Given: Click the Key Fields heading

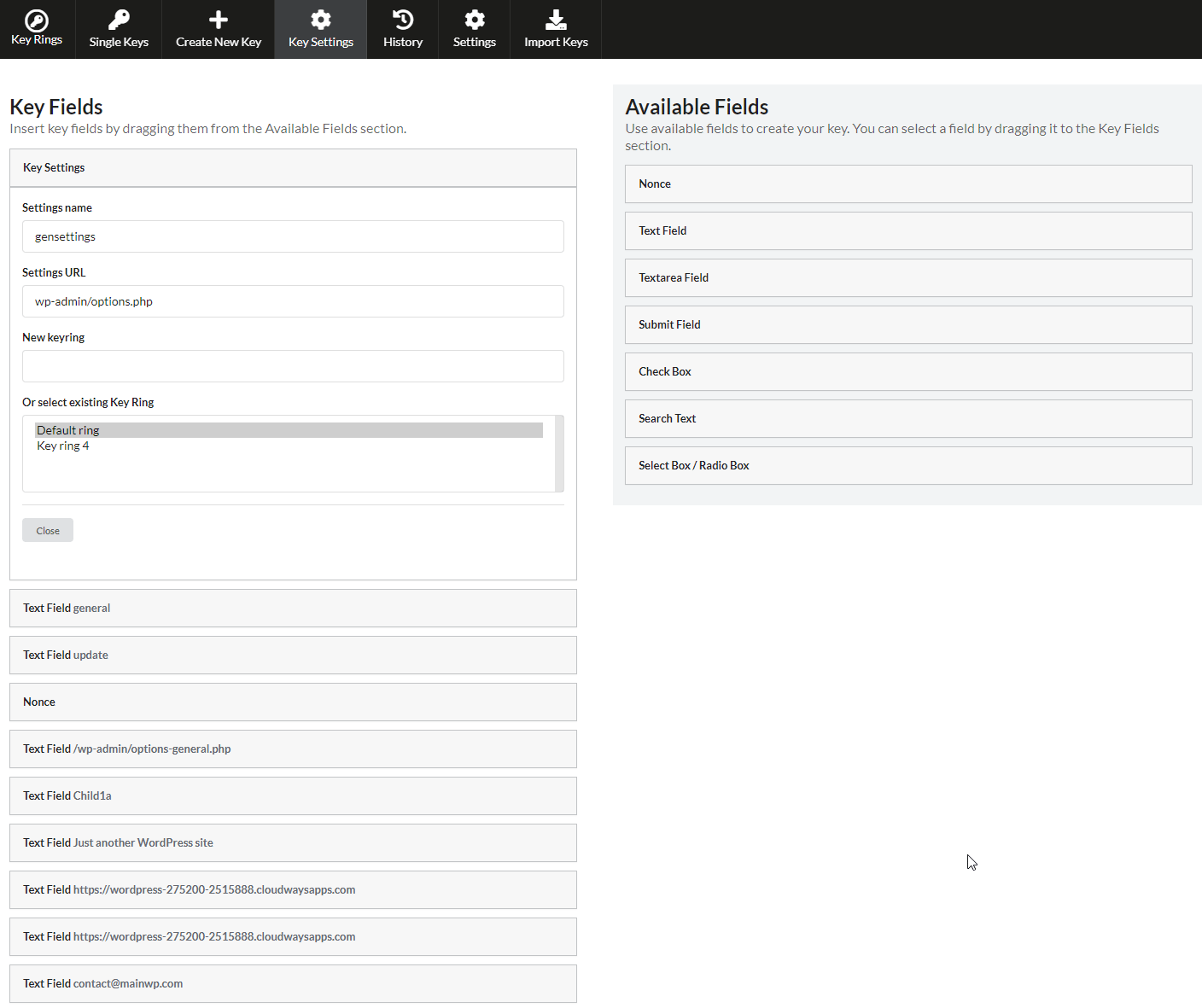Looking at the screenshot, I should tap(56, 107).
